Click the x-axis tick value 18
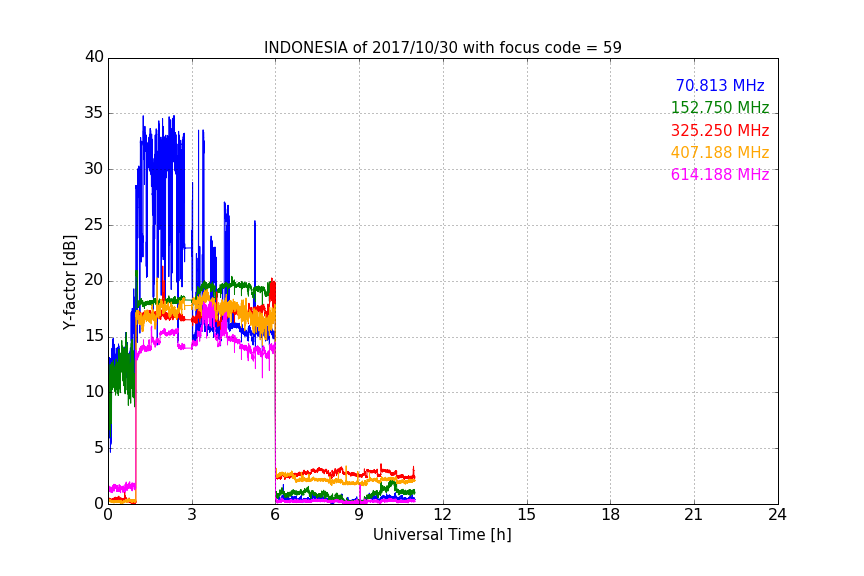 tap(611, 515)
